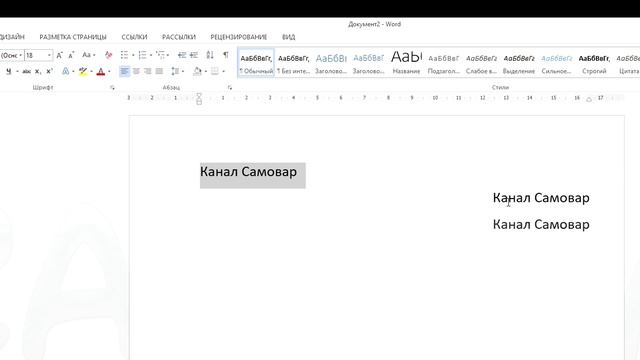
Task: Apply the Сильное выделение style
Action: 556,63
